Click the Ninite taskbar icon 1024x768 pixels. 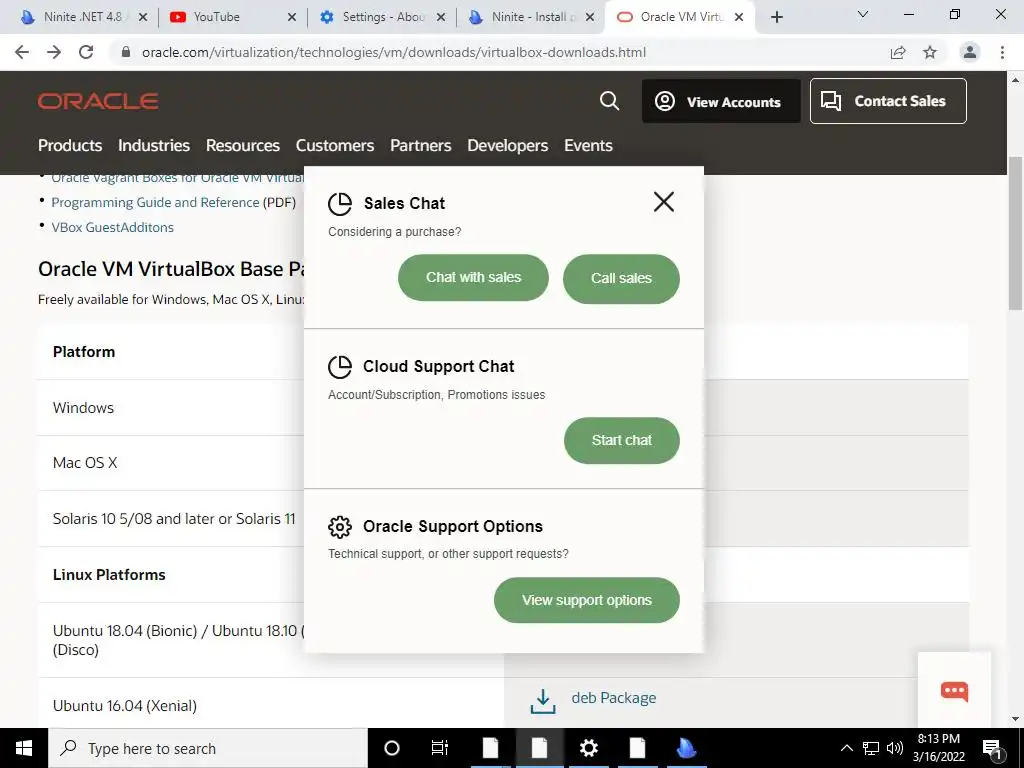pyautogui.click(x=686, y=748)
